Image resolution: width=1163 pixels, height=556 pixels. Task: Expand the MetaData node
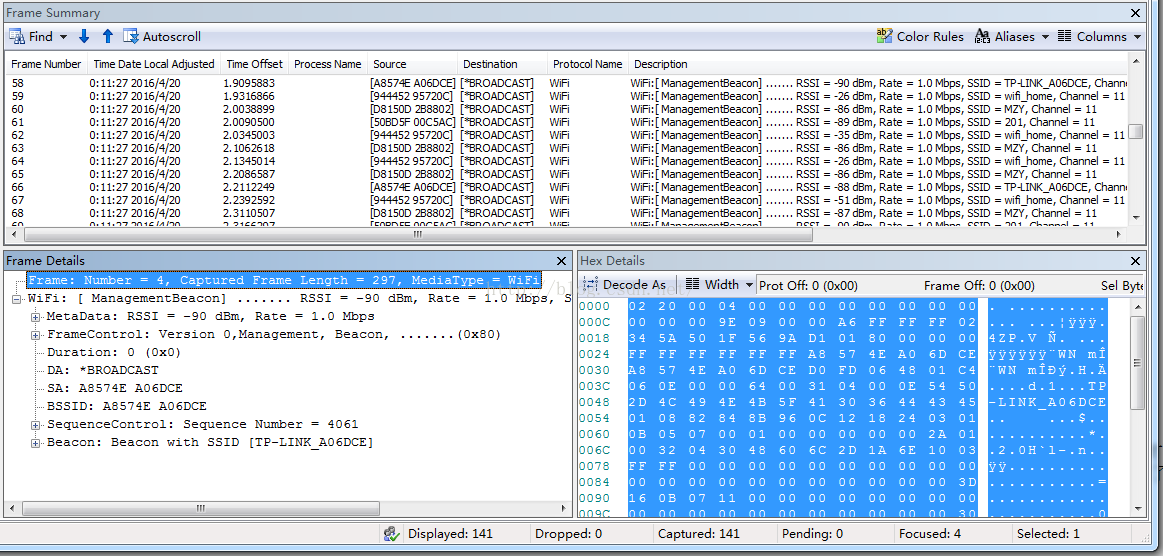36,317
